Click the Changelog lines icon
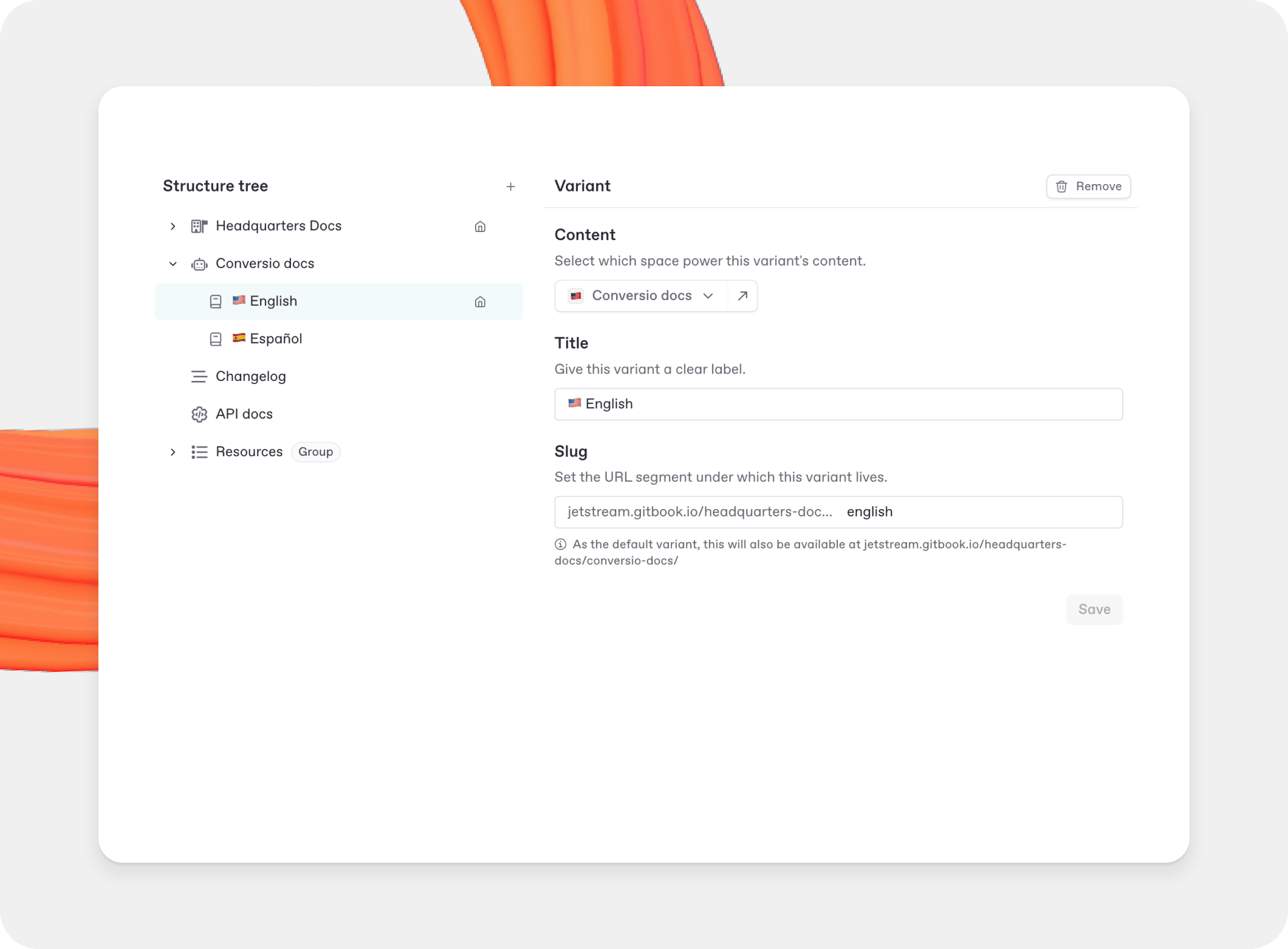Screen dimensions: 1288x949 [x=199, y=377]
